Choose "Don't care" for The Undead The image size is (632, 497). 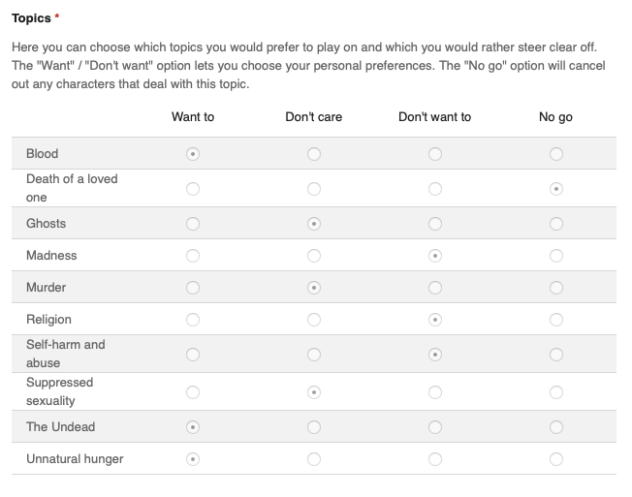pyautogui.click(x=314, y=426)
